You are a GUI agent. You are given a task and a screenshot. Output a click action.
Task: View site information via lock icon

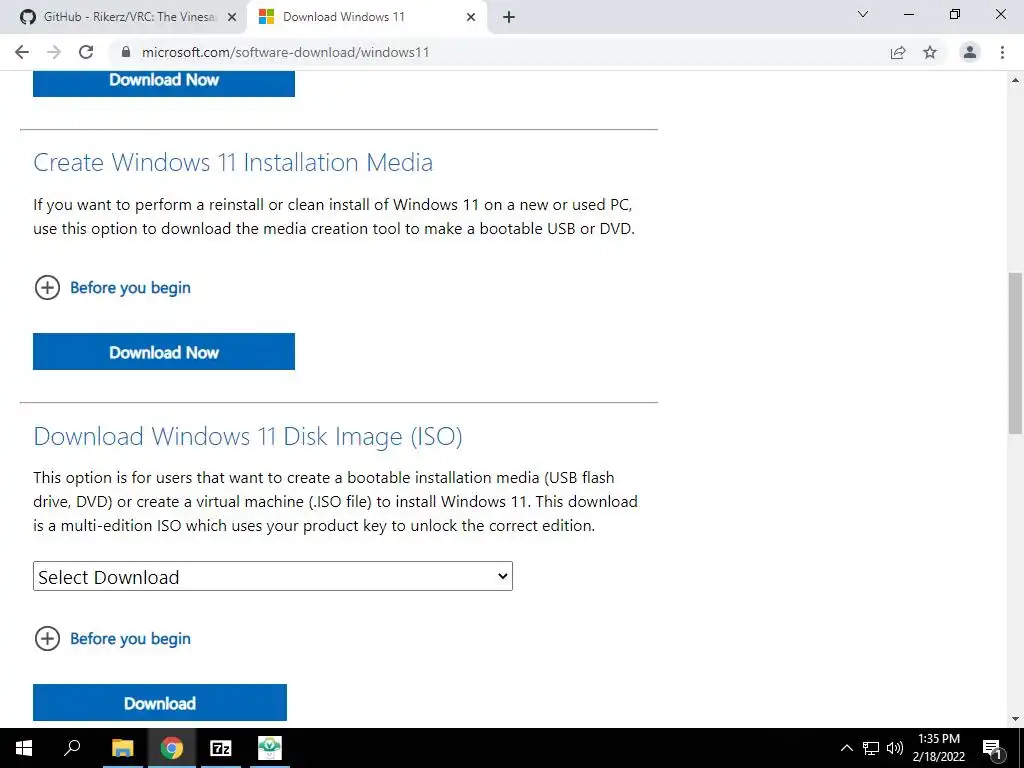127,52
